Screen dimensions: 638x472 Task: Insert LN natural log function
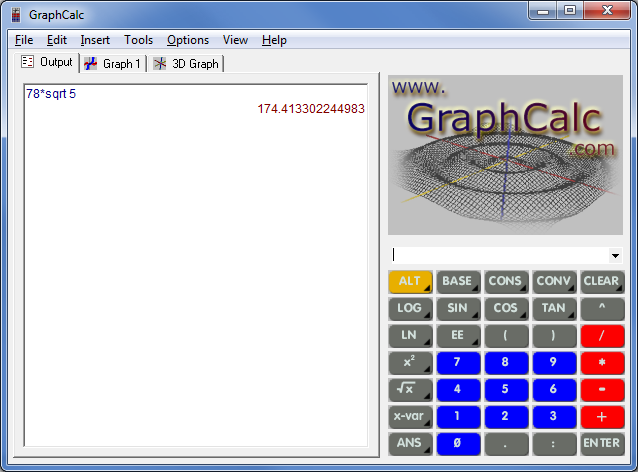coord(410,336)
